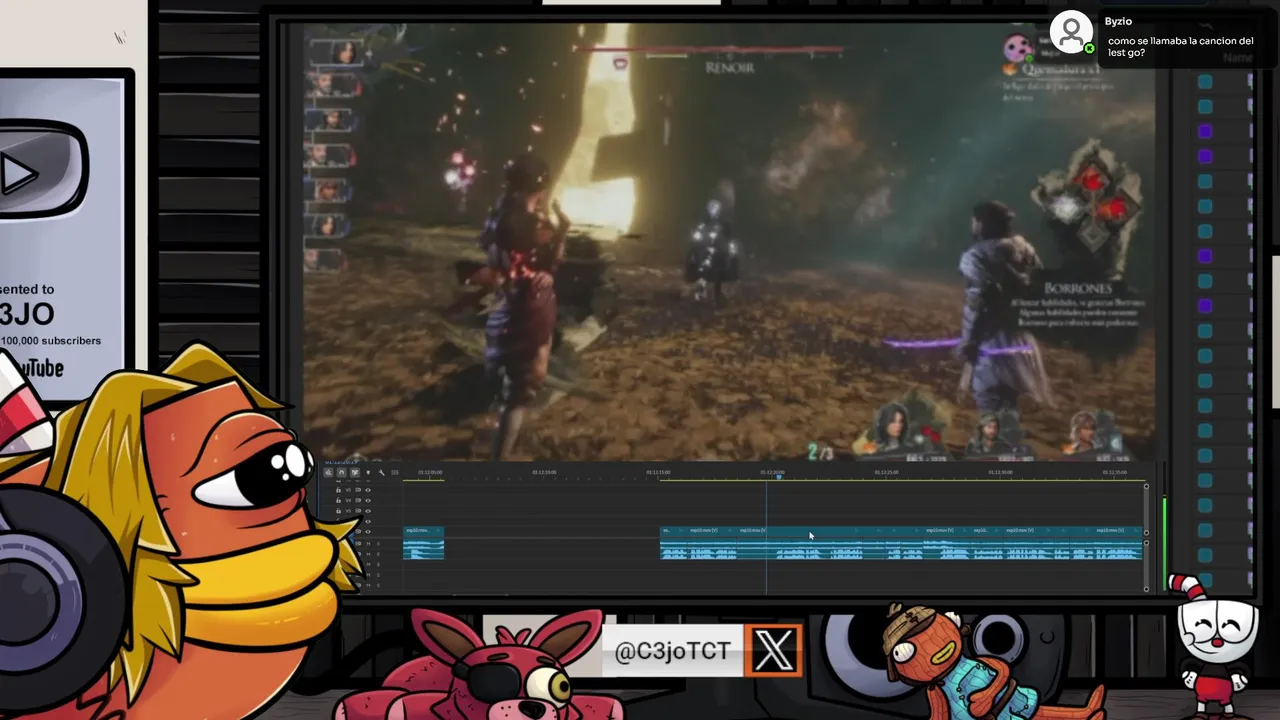
Task: Click ruler timecode 01:12:30:00
Action: tap(1000, 472)
